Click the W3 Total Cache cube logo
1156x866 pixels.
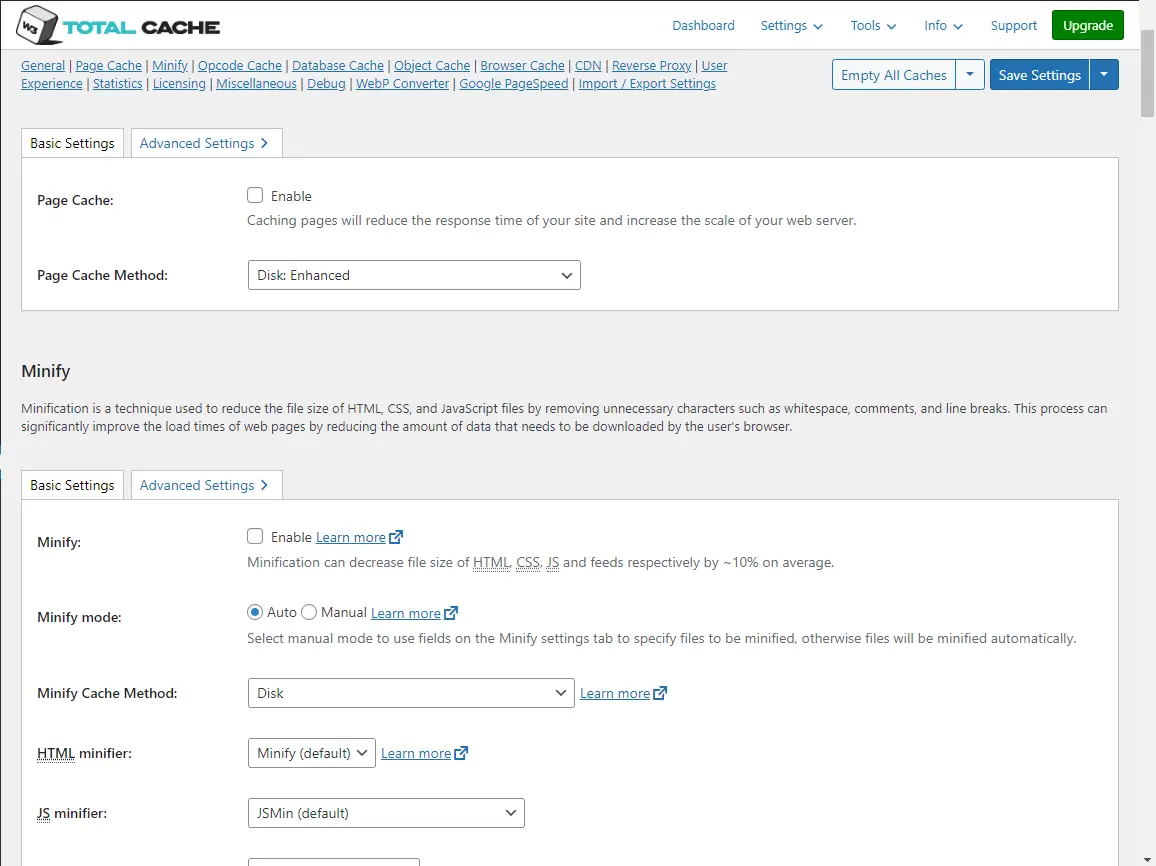(37, 25)
